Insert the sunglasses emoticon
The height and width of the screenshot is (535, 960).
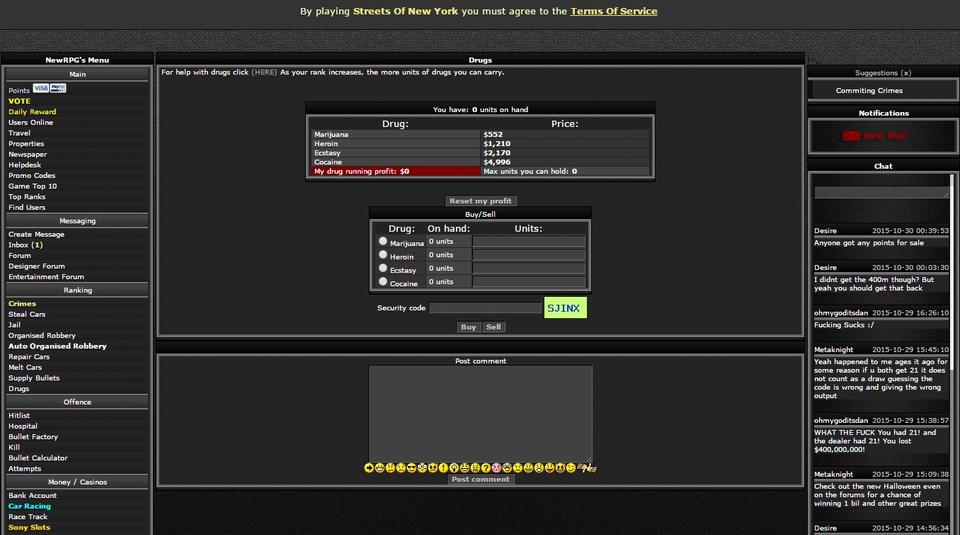[412, 468]
